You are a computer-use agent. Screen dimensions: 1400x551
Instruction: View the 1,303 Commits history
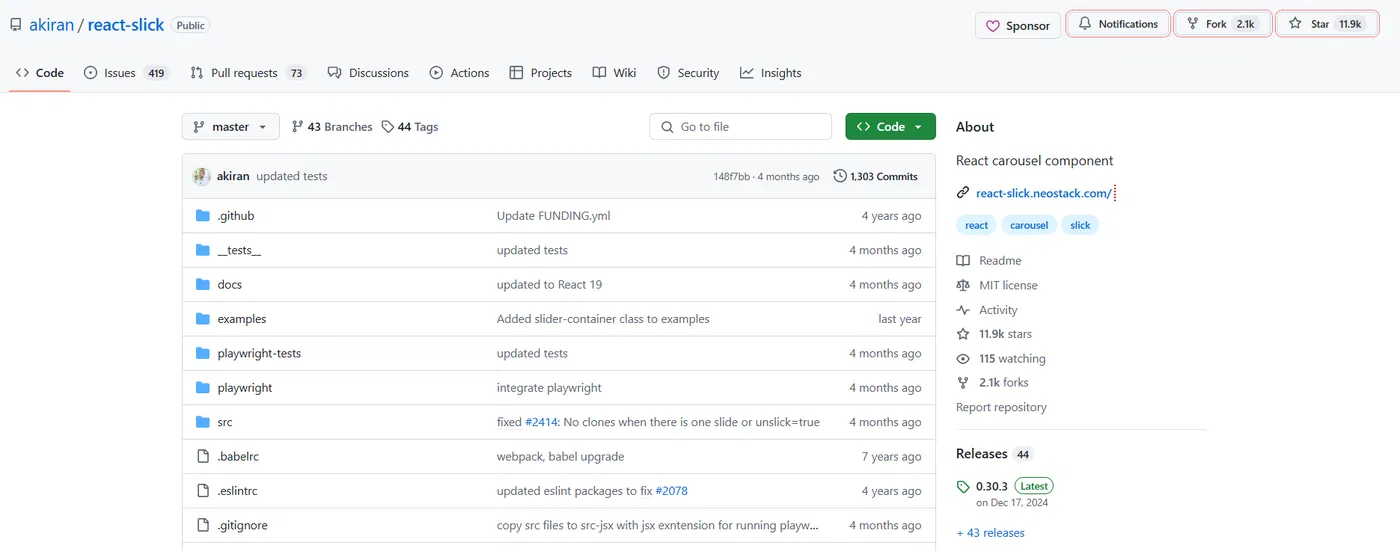coord(876,176)
